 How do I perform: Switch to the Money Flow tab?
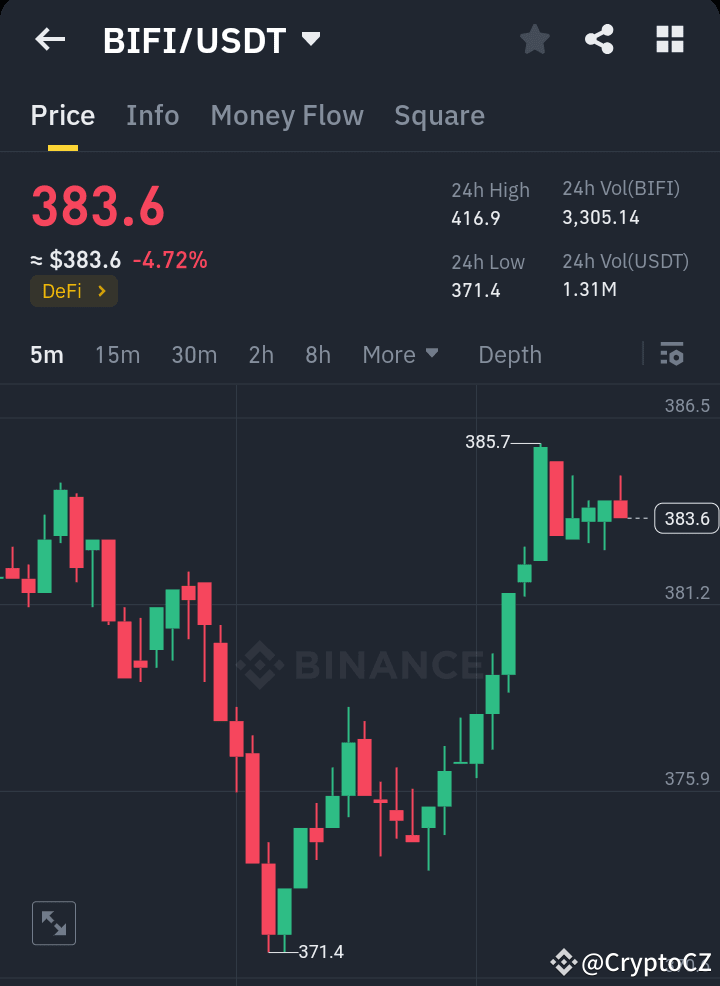(x=287, y=115)
